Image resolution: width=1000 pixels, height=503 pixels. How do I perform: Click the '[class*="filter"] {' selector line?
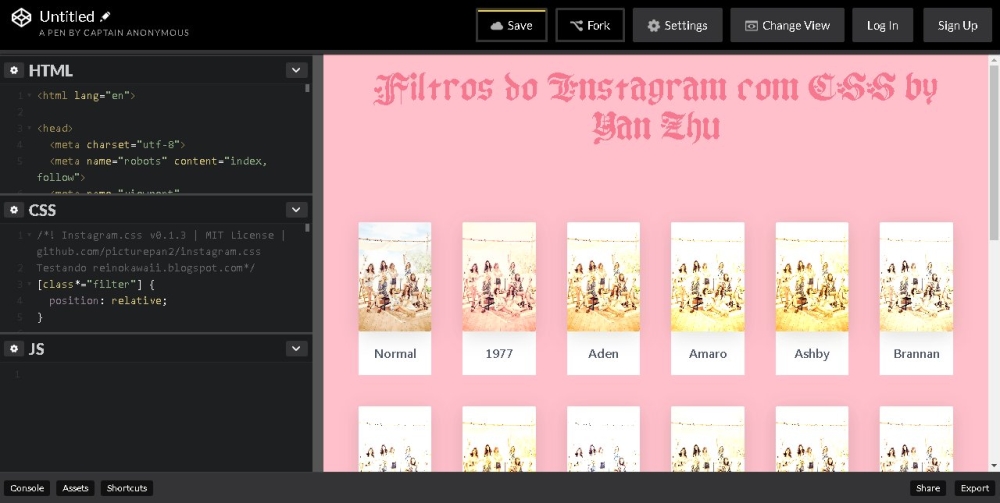click(x=96, y=284)
